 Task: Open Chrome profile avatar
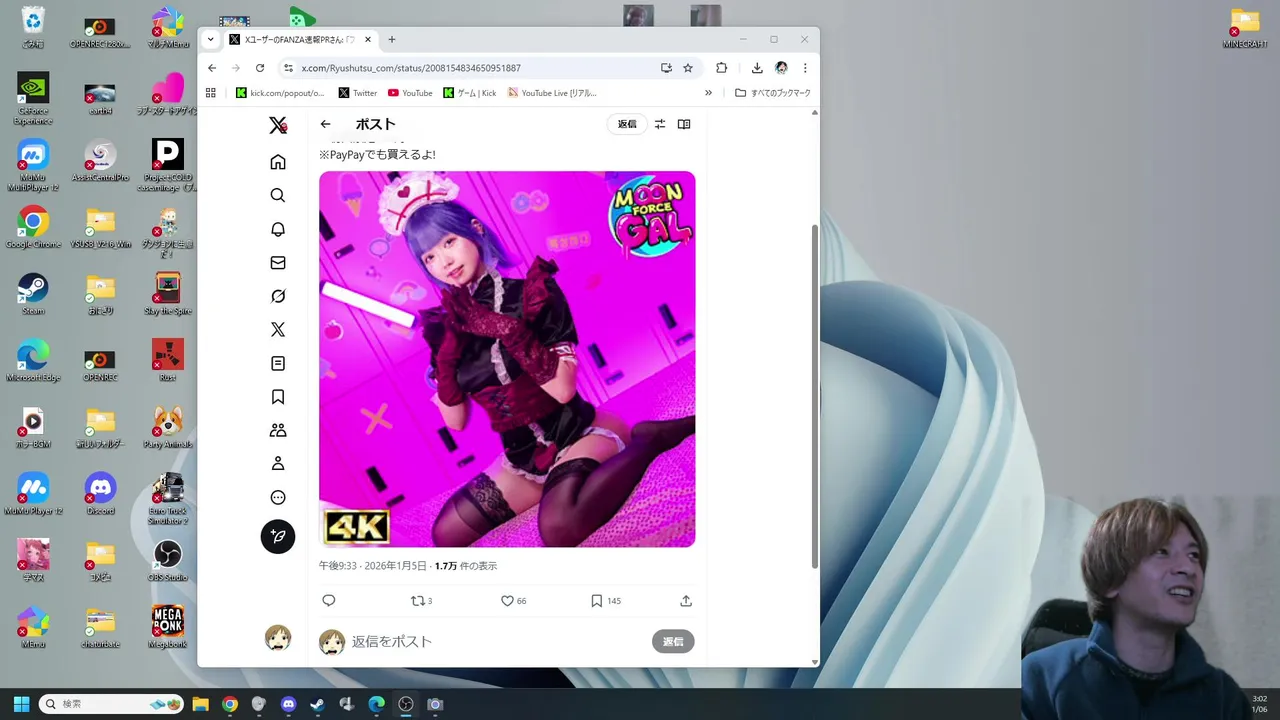[x=781, y=68]
